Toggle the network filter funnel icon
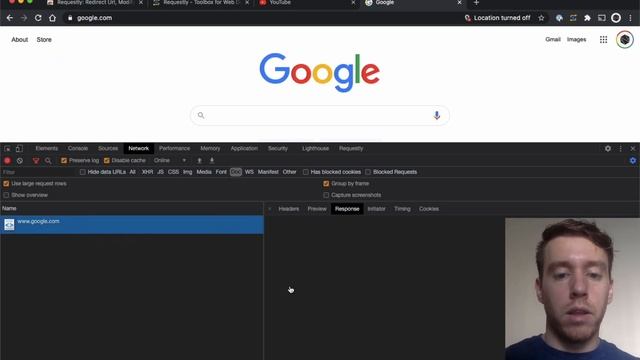 coord(36,160)
